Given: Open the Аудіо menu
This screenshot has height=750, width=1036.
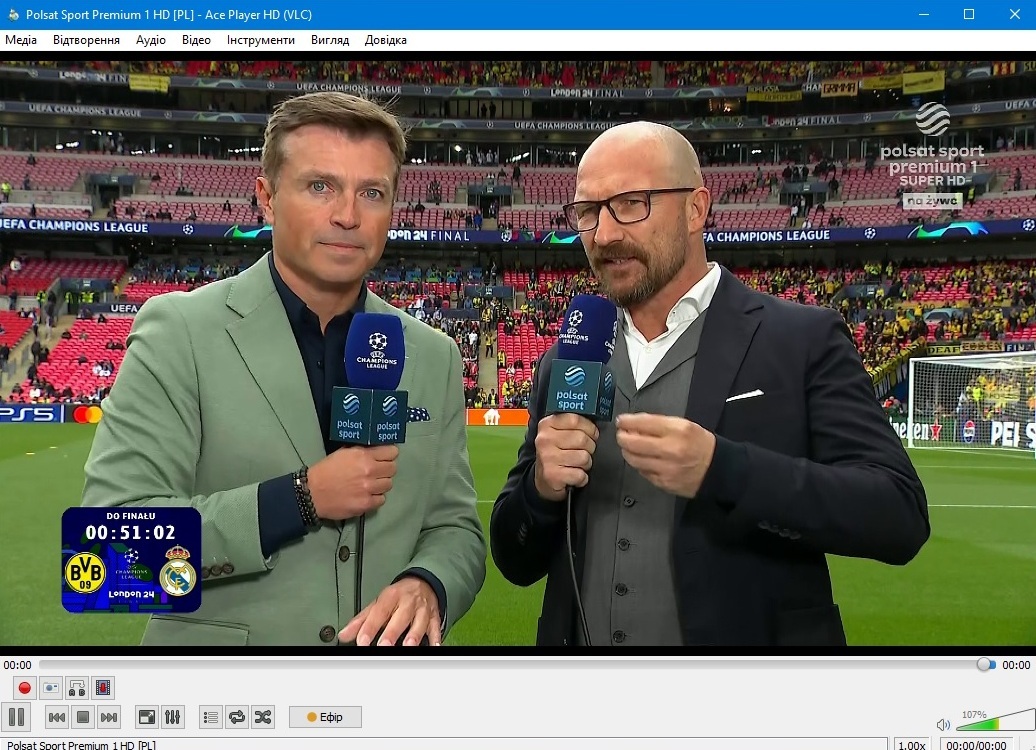Looking at the screenshot, I should click(151, 40).
